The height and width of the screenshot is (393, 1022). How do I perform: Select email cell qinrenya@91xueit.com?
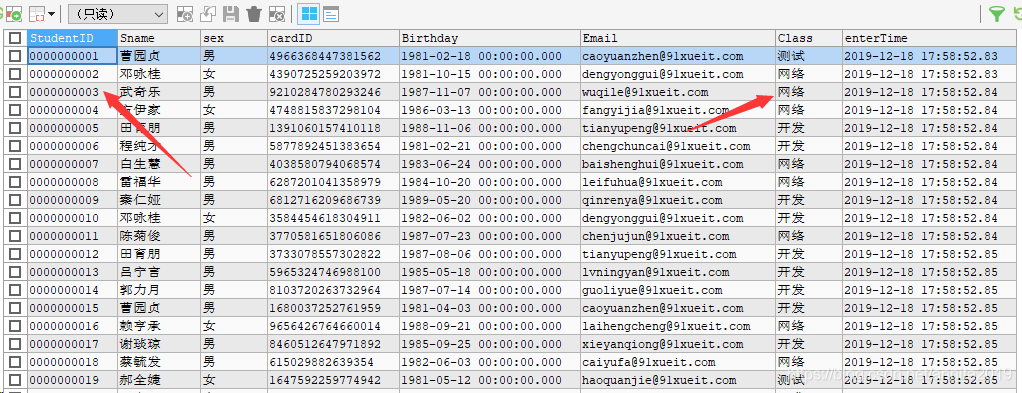tap(678, 200)
